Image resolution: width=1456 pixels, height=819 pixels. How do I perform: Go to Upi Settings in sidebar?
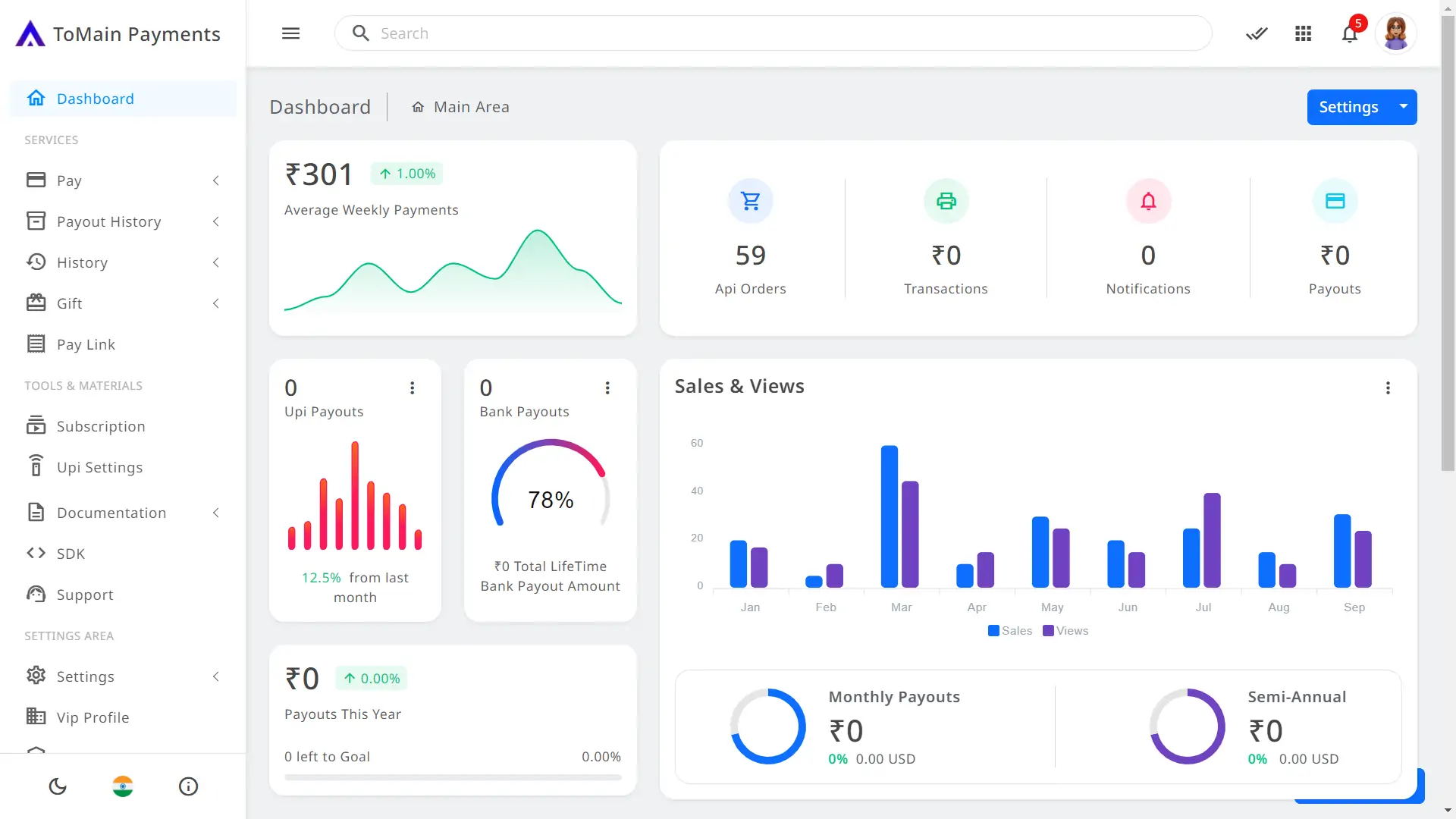click(99, 467)
